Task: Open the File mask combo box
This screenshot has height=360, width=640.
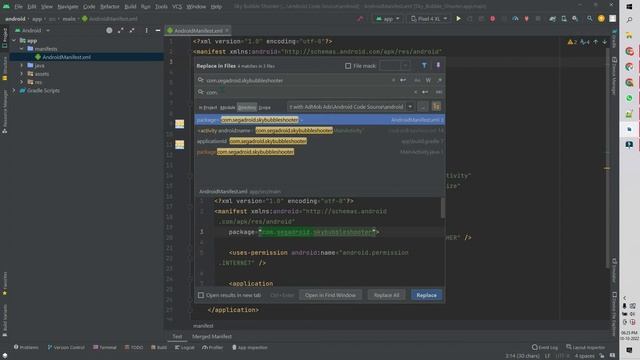Action: click(x=394, y=66)
